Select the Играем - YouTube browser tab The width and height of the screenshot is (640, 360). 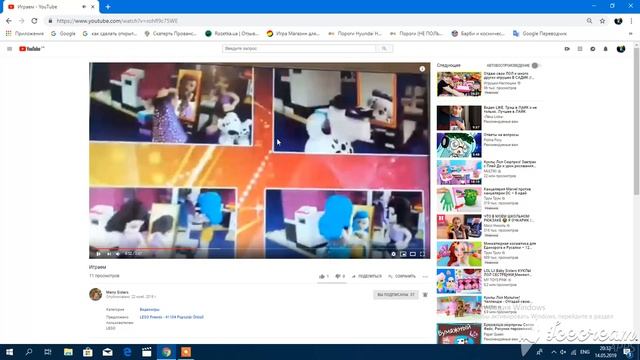(x=51, y=7)
